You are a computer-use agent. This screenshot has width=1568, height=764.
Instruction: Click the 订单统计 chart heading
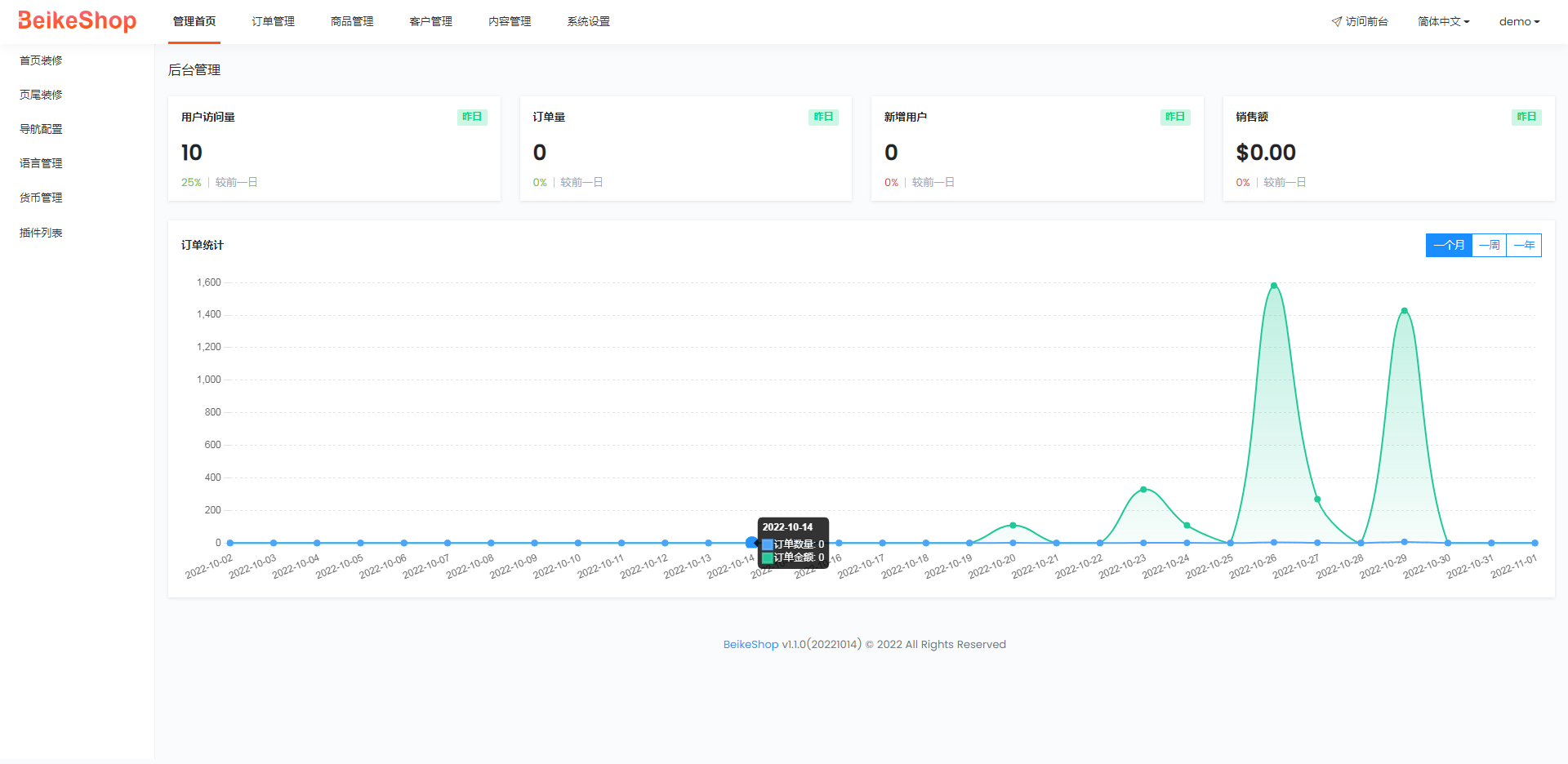[x=203, y=245]
